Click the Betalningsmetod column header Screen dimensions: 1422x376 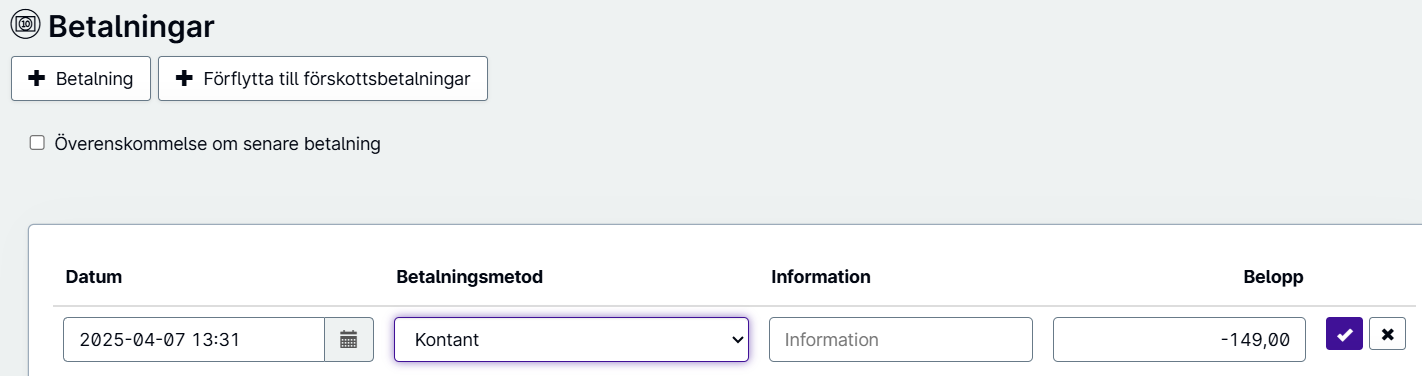click(470, 277)
